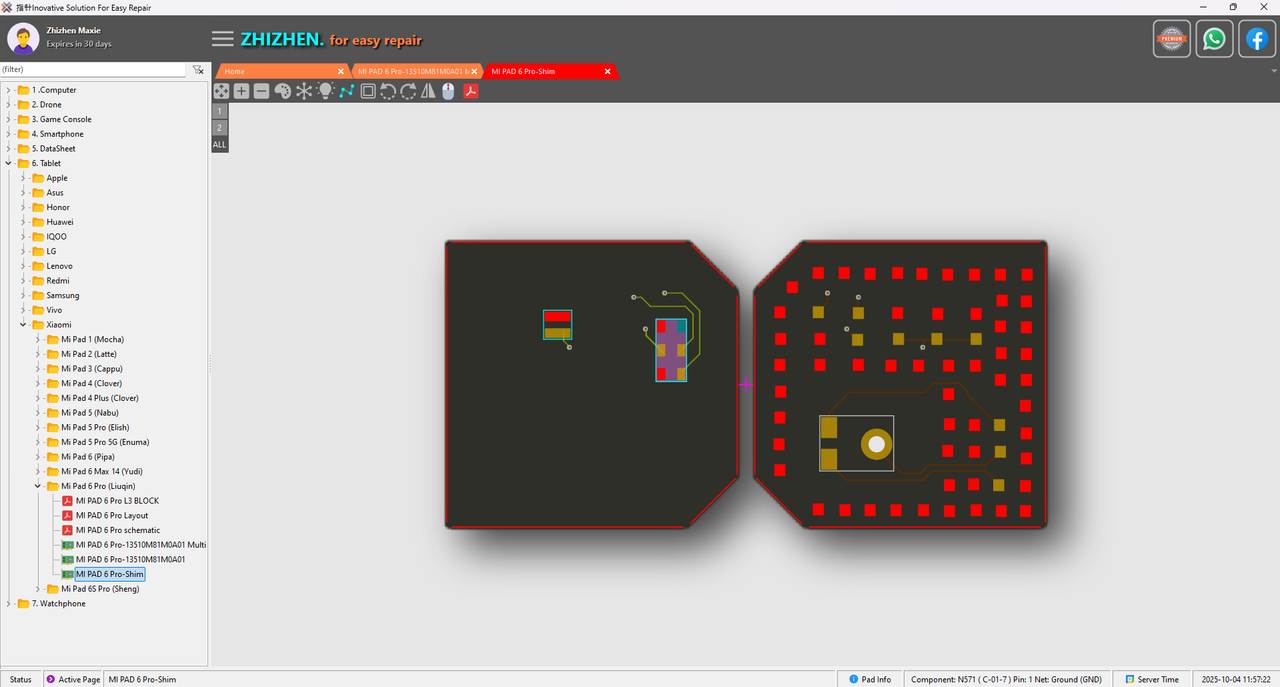Collapse the Mi Pad 6 Pro (Liuqin) folder
Screen dimensions: 1280x687
coord(38,486)
